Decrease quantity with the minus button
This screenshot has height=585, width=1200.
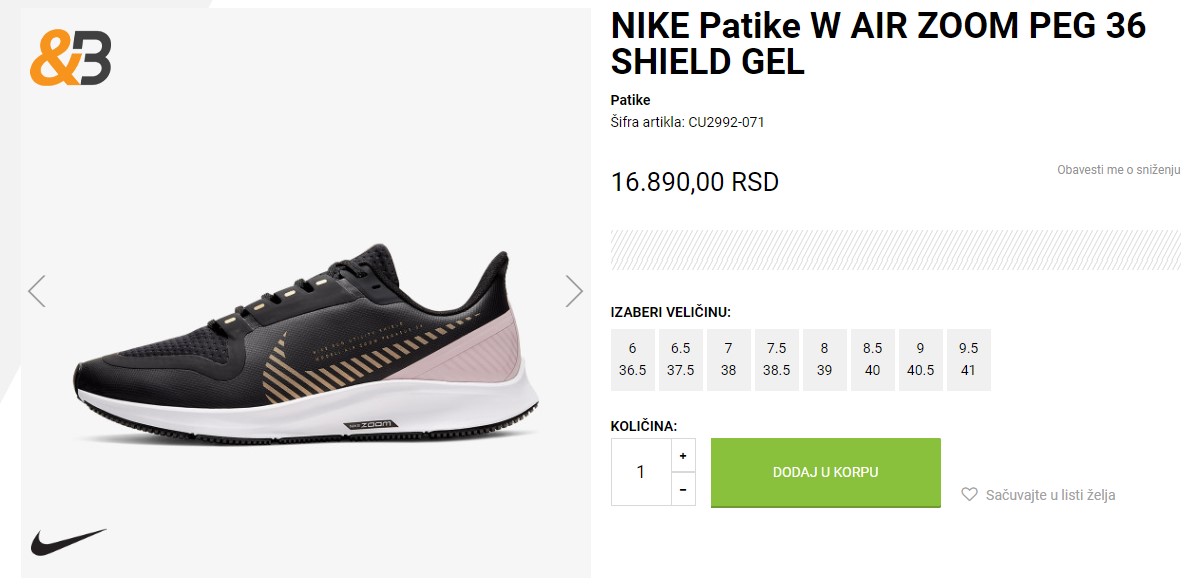683,490
